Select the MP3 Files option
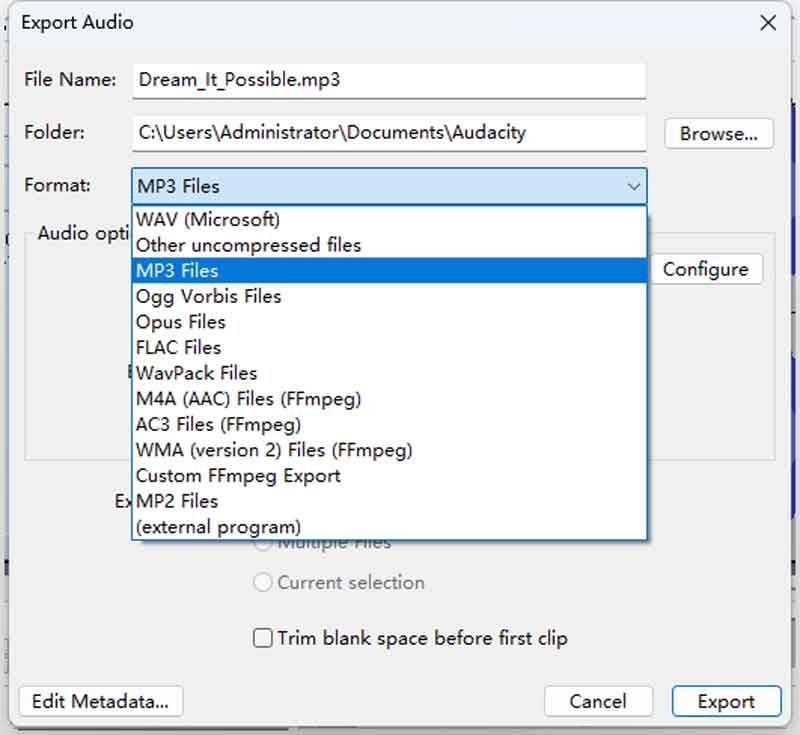 177,271
